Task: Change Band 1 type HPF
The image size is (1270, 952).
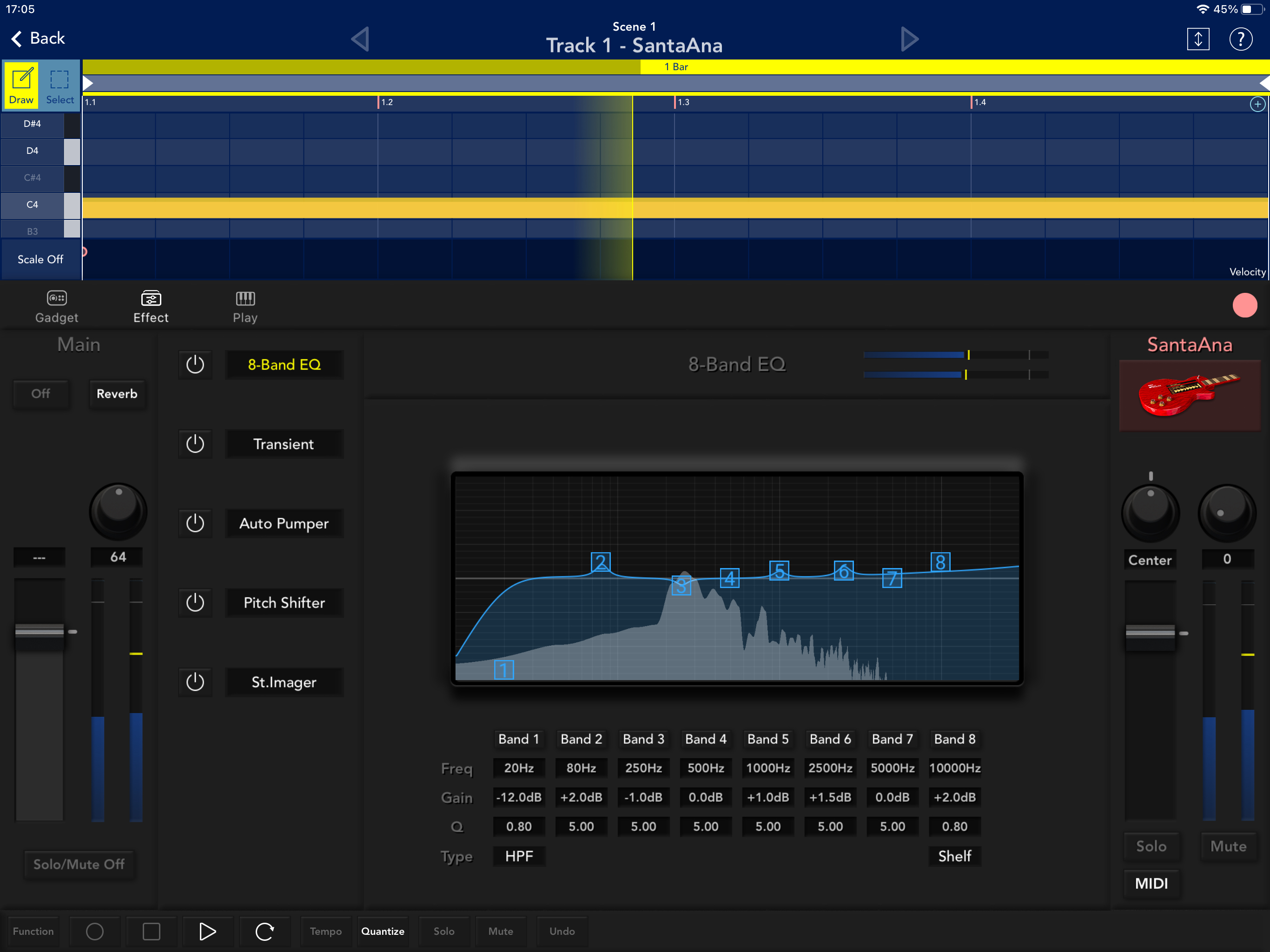Action: (519, 856)
